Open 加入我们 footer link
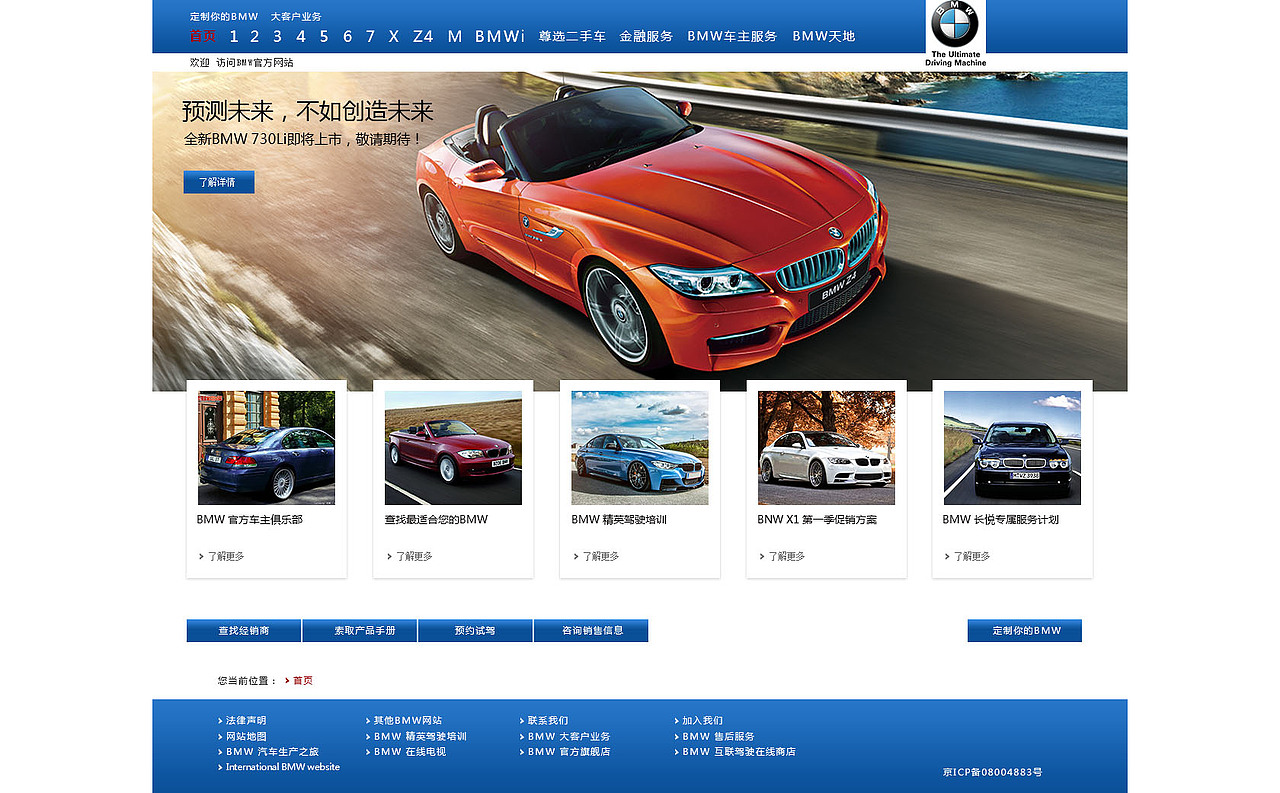The height and width of the screenshot is (793, 1280). [x=702, y=721]
